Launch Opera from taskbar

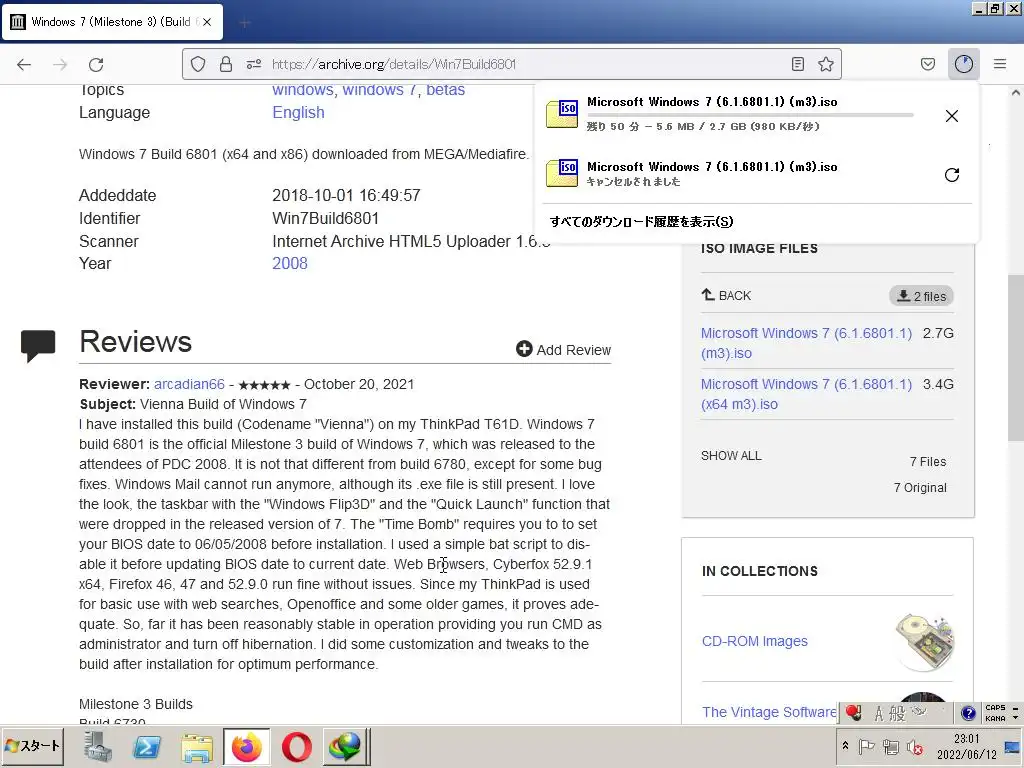[296, 746]
